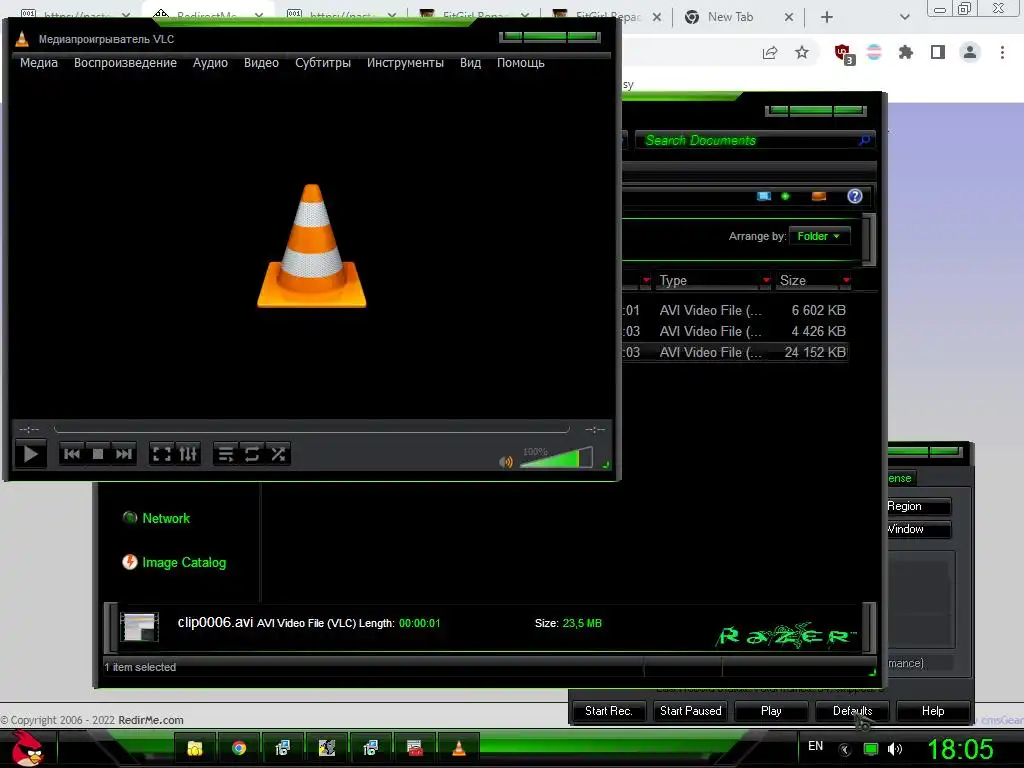This screenshot has width=1024, height=768.
Task: Select the Region option in recorder
Action: pyautogui.click(x=918, y=506)
